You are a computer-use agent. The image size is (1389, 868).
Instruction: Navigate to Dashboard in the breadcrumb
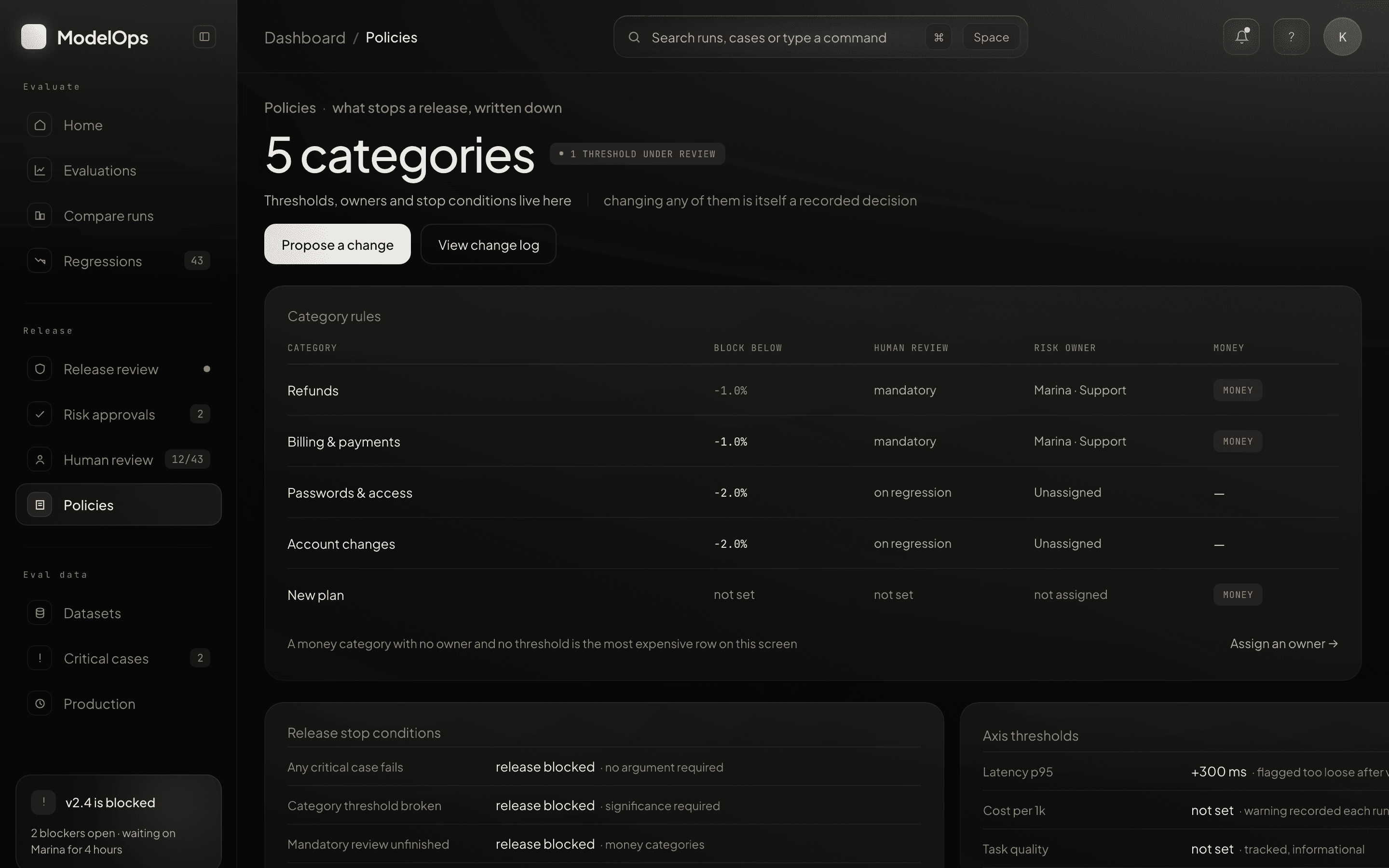point(305,37)
